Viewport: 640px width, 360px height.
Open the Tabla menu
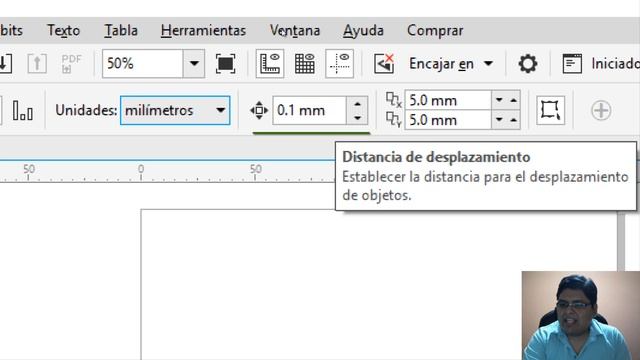[121, 31]
